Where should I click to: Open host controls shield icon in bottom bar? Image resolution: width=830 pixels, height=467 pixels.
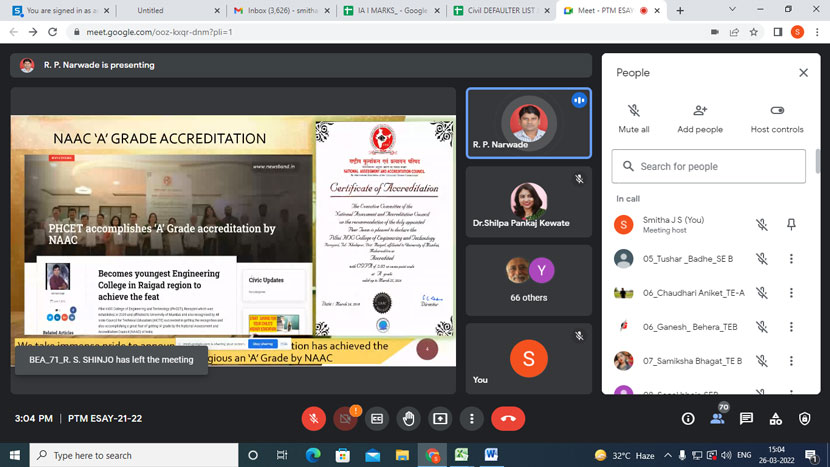pyautogui.click(x=804, y=418)
